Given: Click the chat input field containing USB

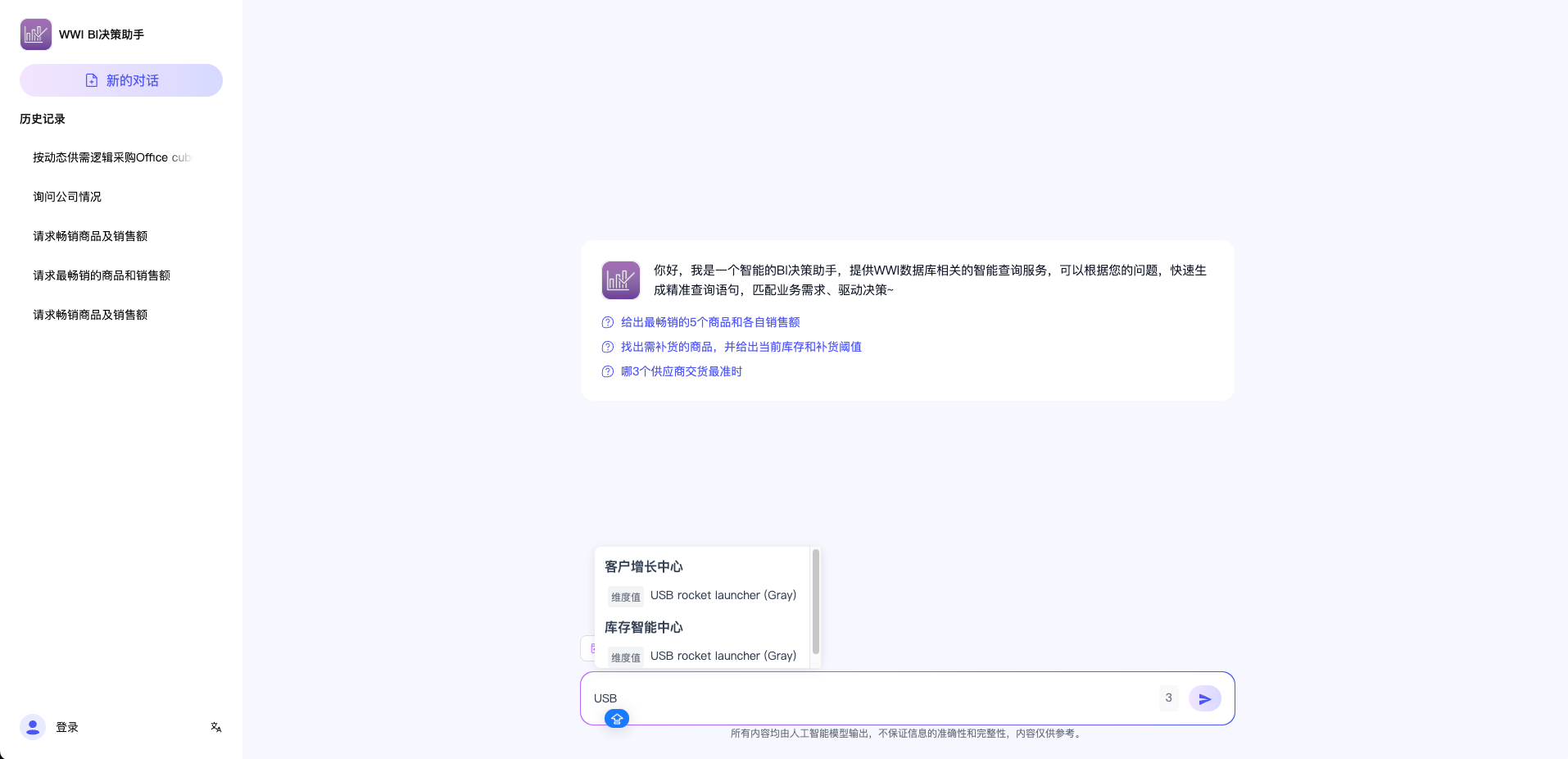Looking at the screenshot, I should point(868,698).
